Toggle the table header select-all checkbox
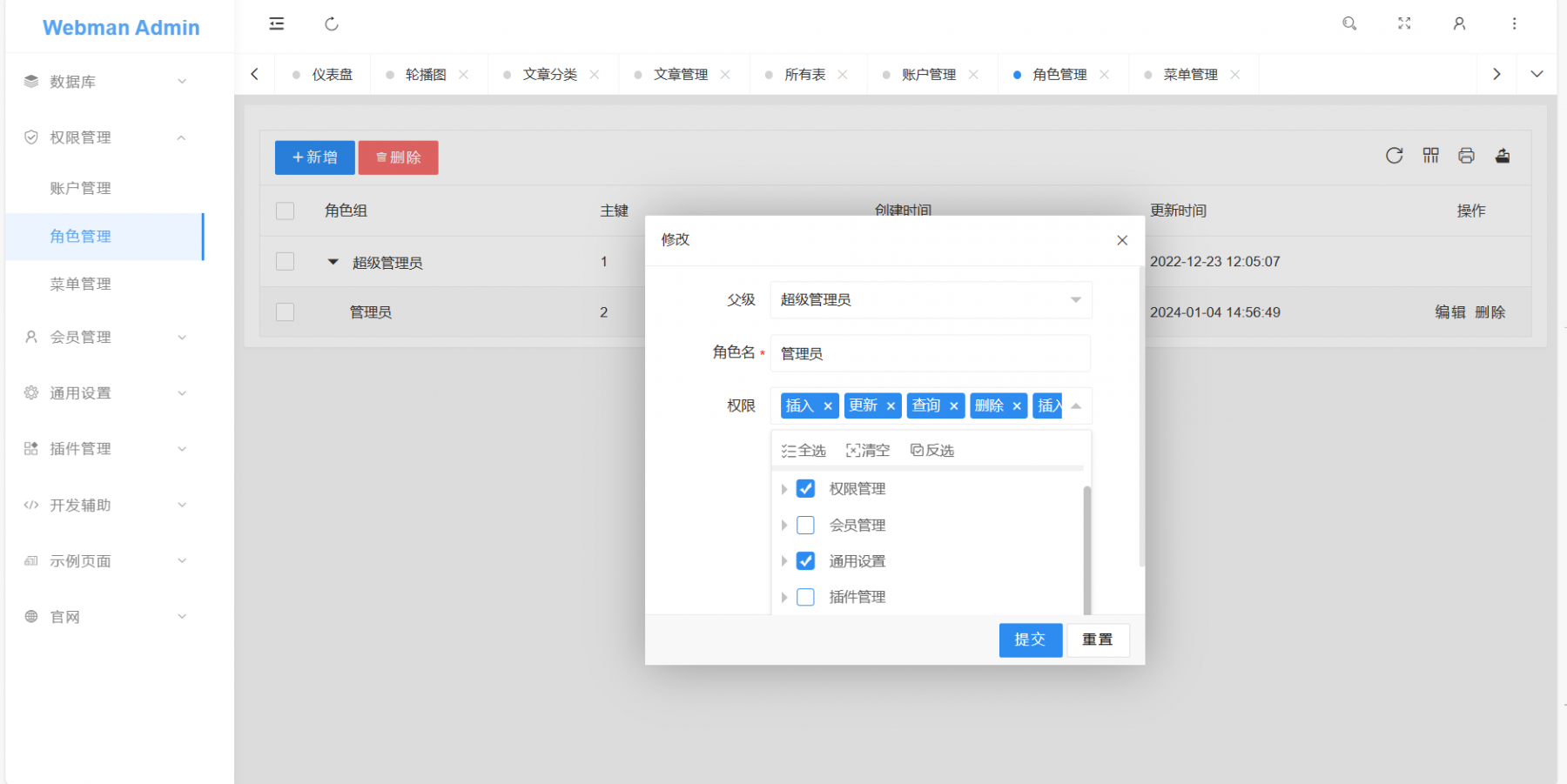The image size is (1567, 784). coord(285,211)
